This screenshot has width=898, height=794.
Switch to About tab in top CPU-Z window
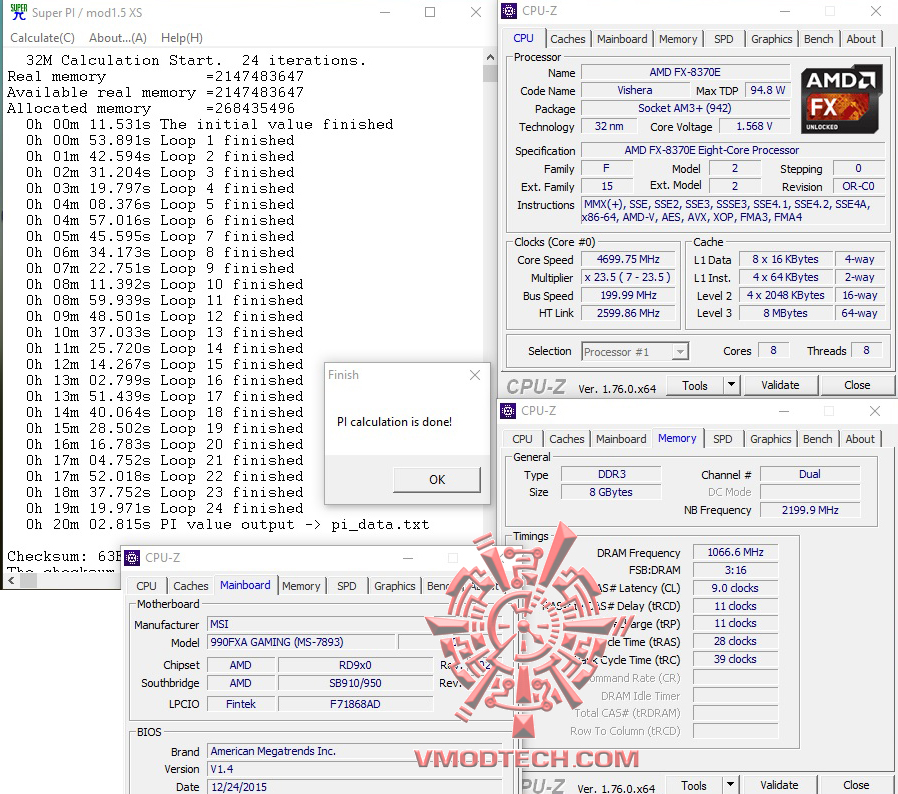861,39
